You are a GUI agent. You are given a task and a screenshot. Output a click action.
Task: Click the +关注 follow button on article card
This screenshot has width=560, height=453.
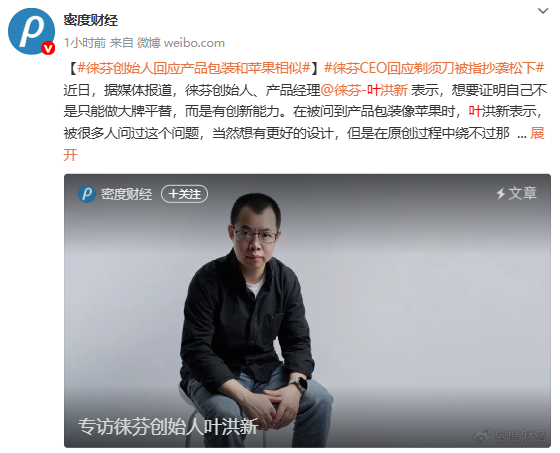[x=184, y=194]
